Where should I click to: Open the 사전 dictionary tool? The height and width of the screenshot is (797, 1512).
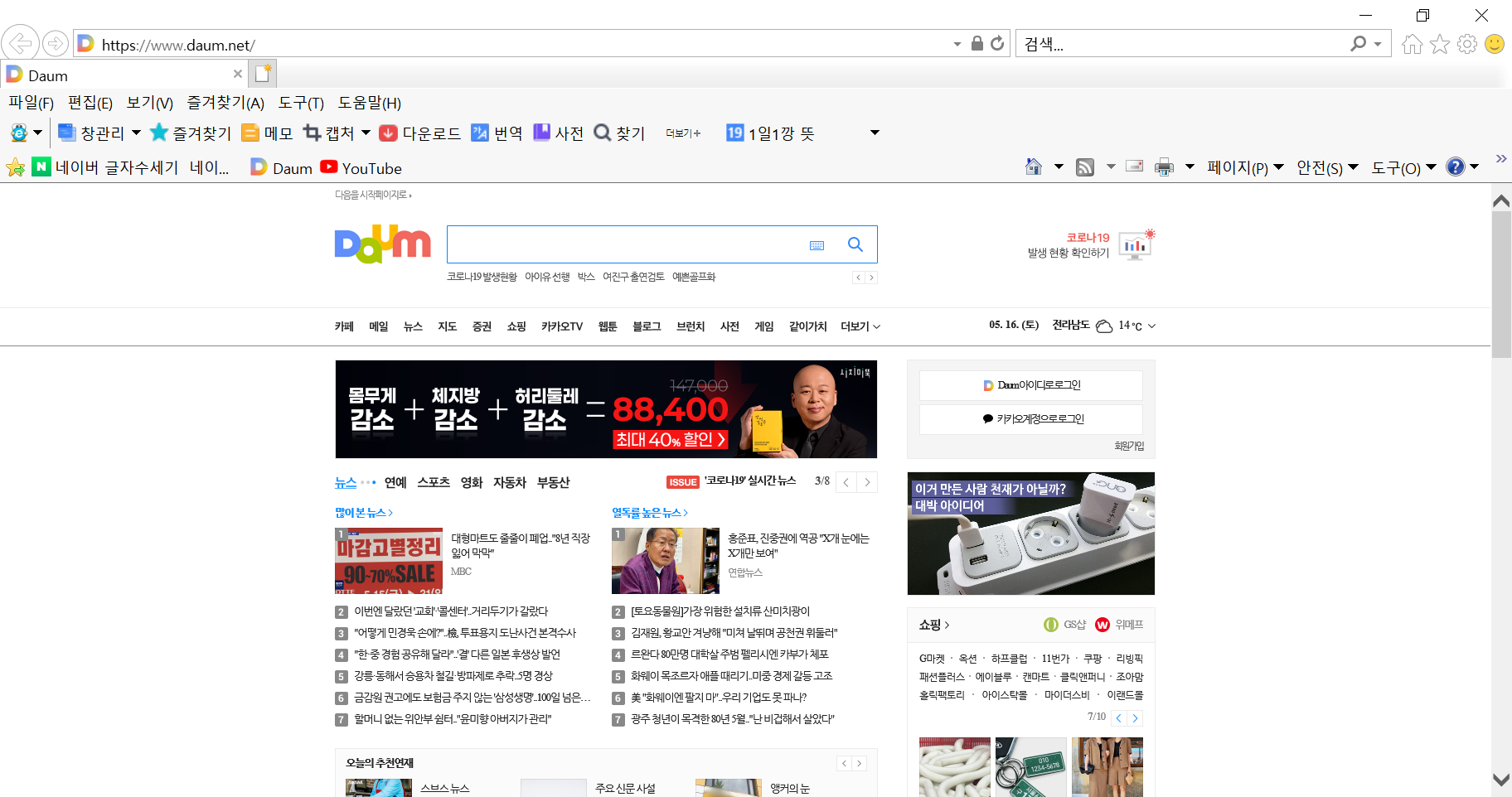click(x=558, y=133)
